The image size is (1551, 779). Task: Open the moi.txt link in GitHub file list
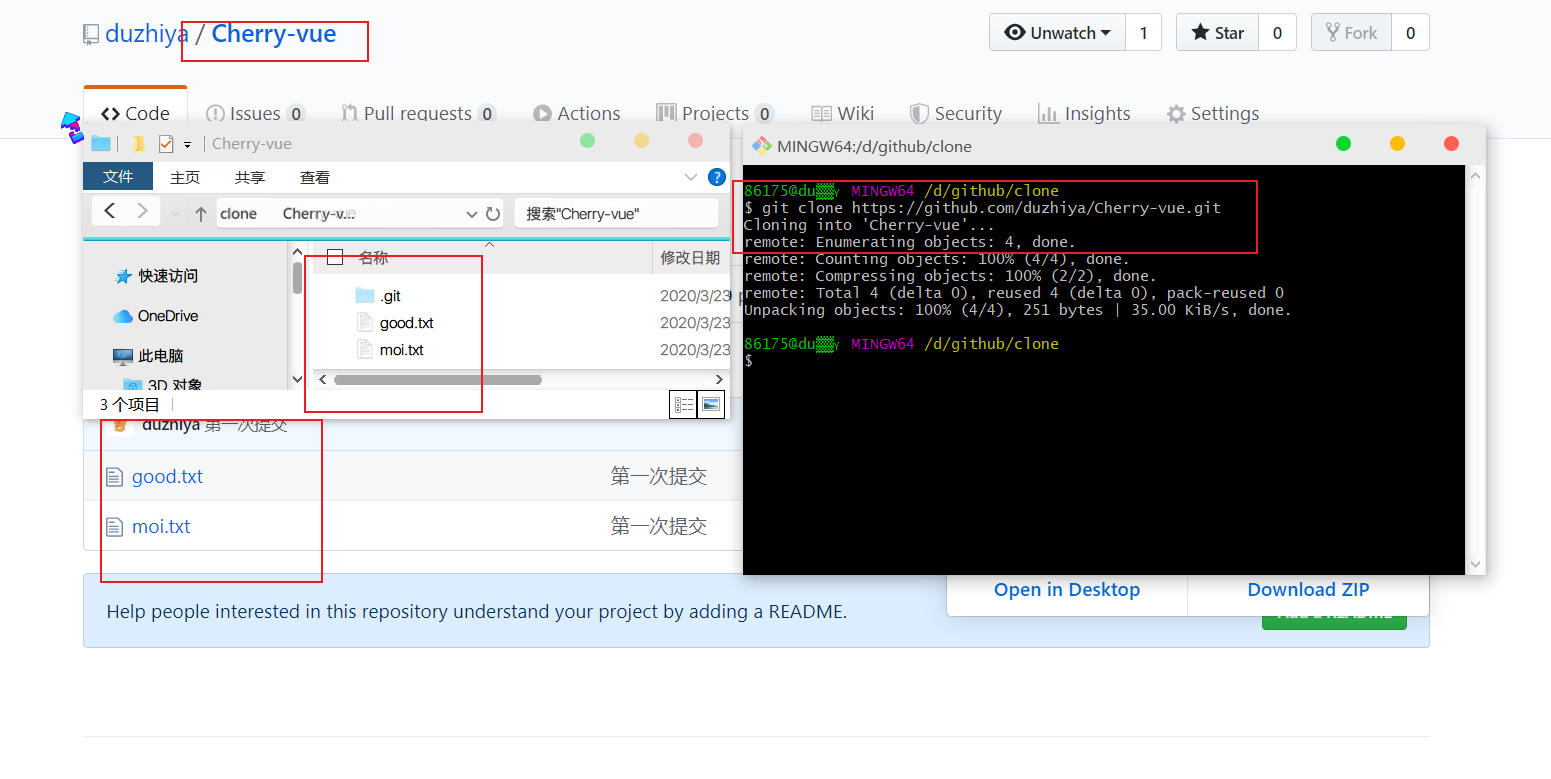[161, 526]
